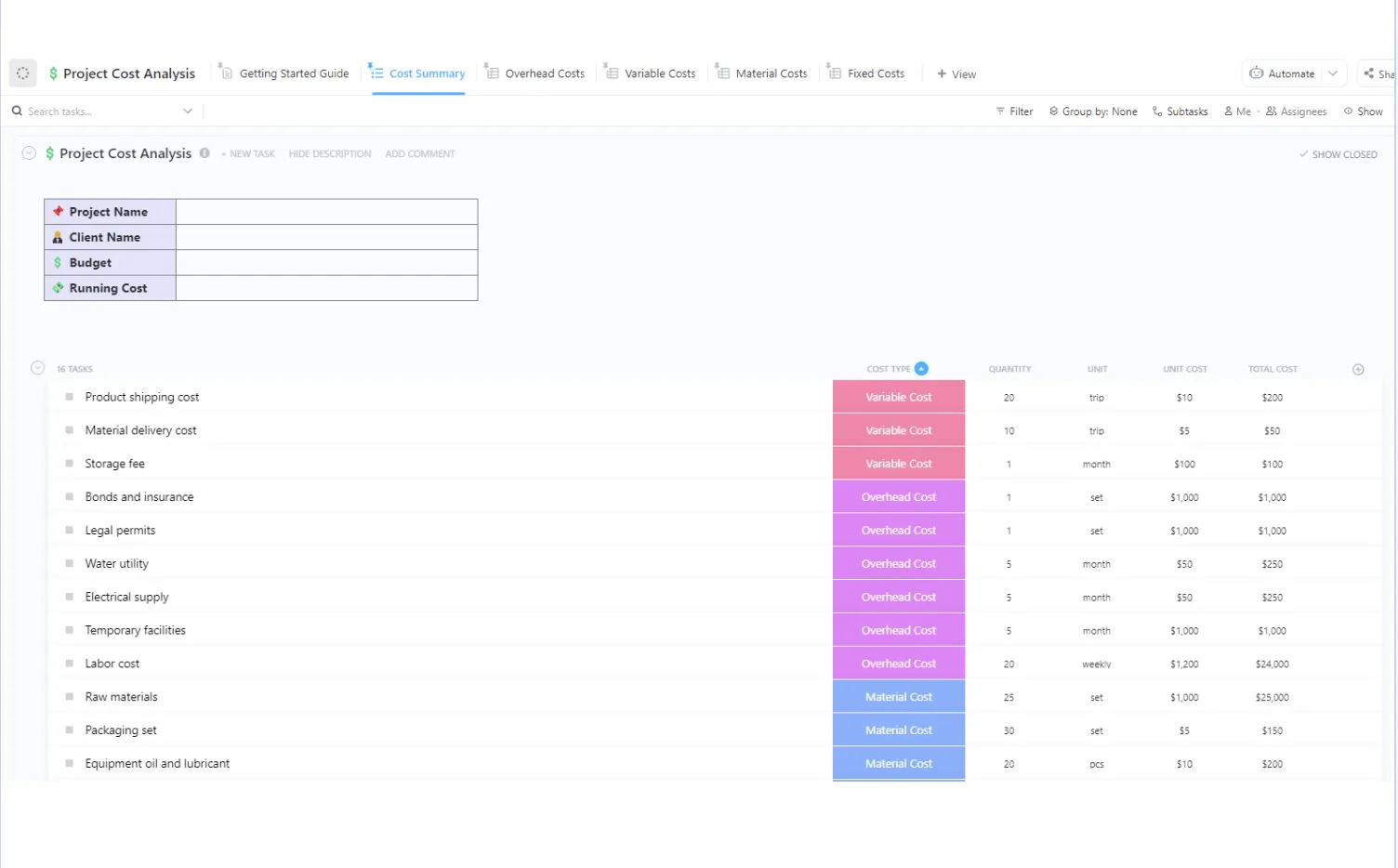Open the Automate dropdown chevron
The height and width of the screenshot is (868, 1398).
click(x=1333, y=73)
